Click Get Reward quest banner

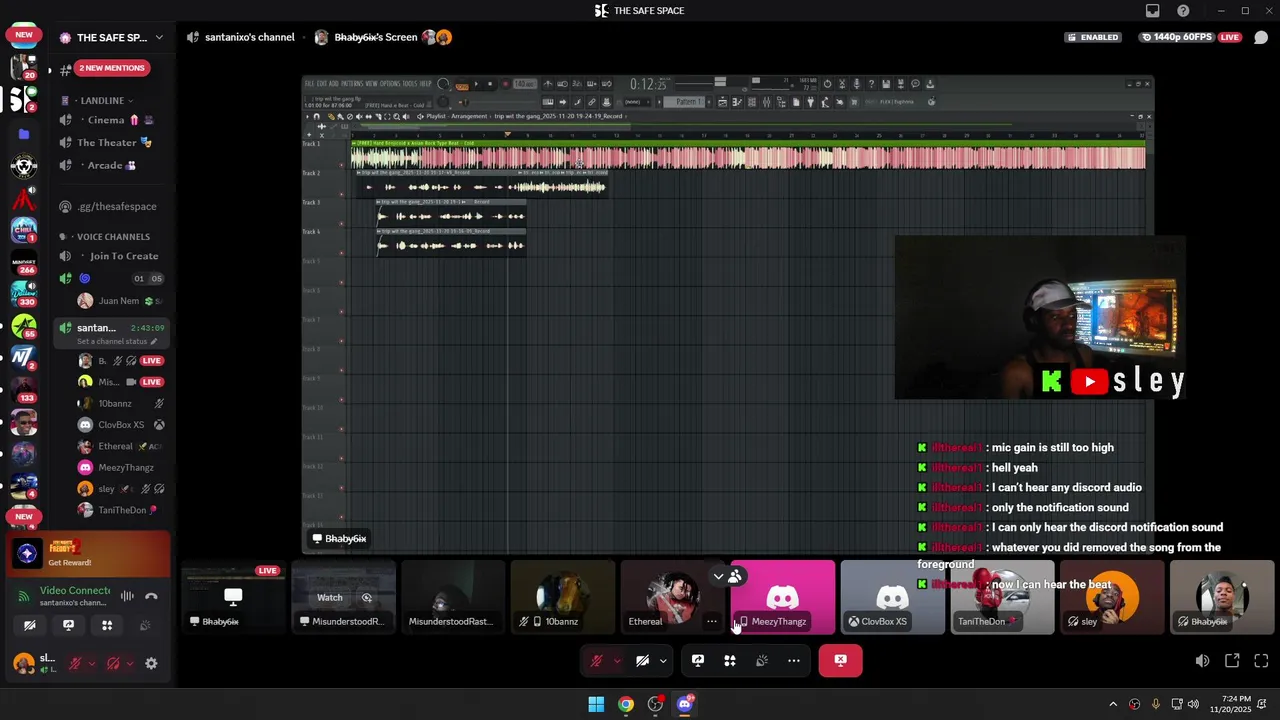[x=89, y=552]
